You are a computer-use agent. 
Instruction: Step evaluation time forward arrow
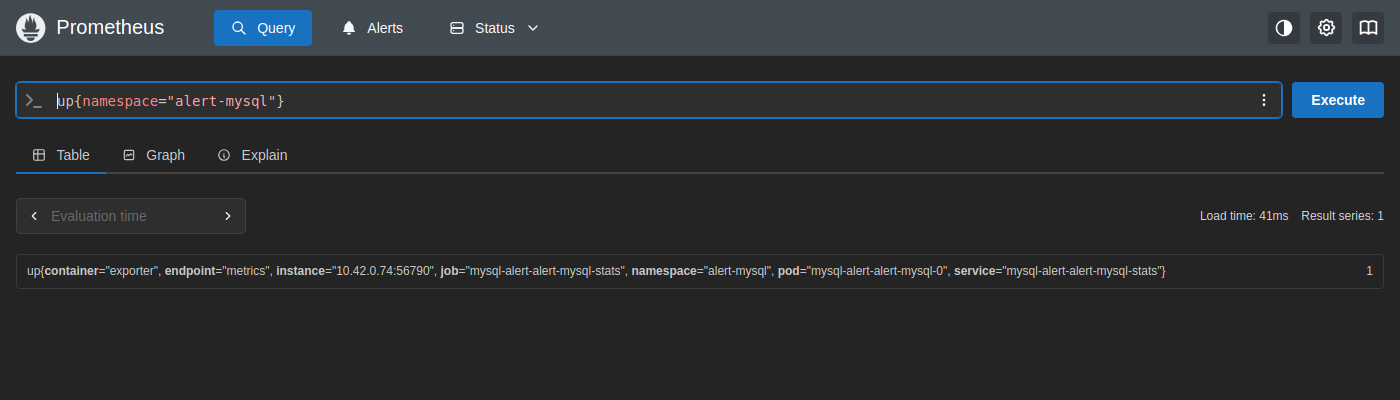[228, 216]
